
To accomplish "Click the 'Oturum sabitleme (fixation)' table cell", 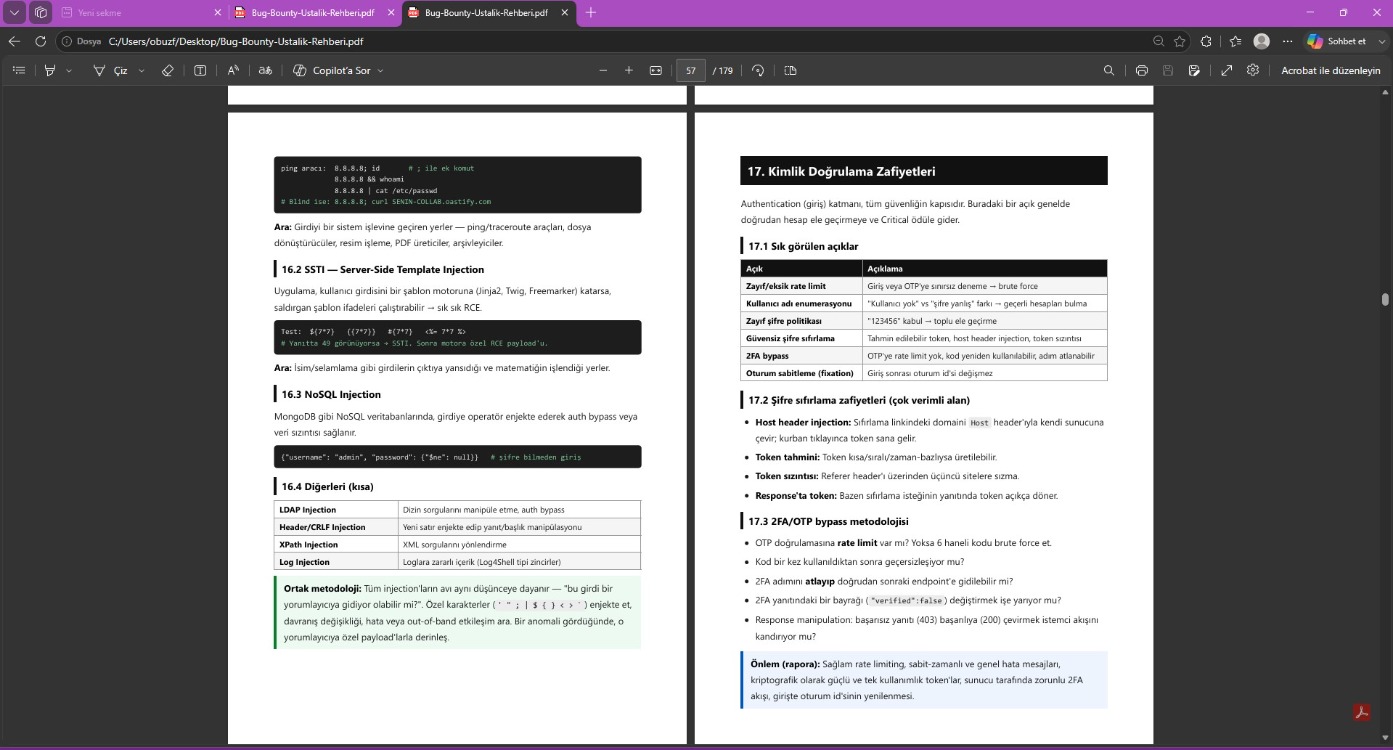I will [801, 373].
